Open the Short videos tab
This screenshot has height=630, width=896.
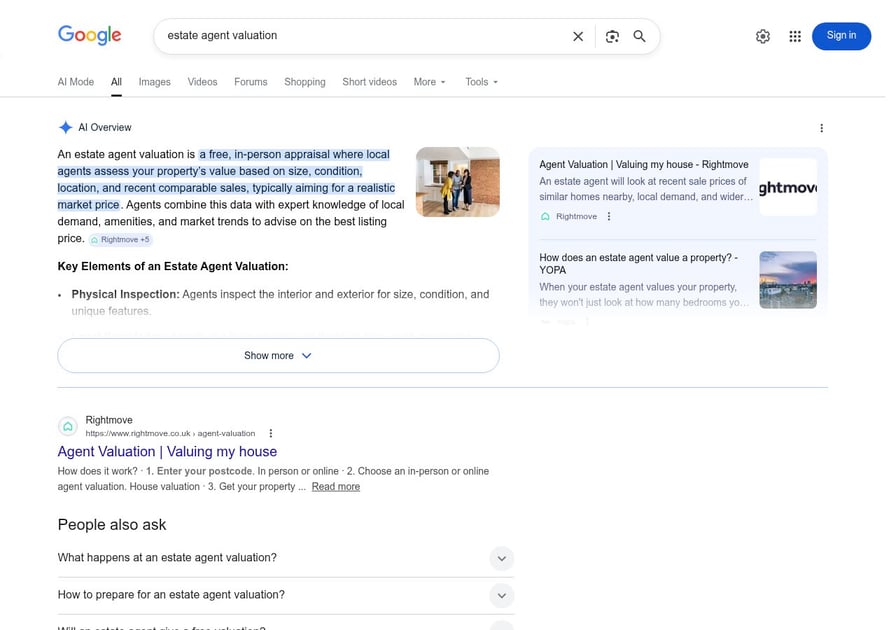click(x=369, y=82)
